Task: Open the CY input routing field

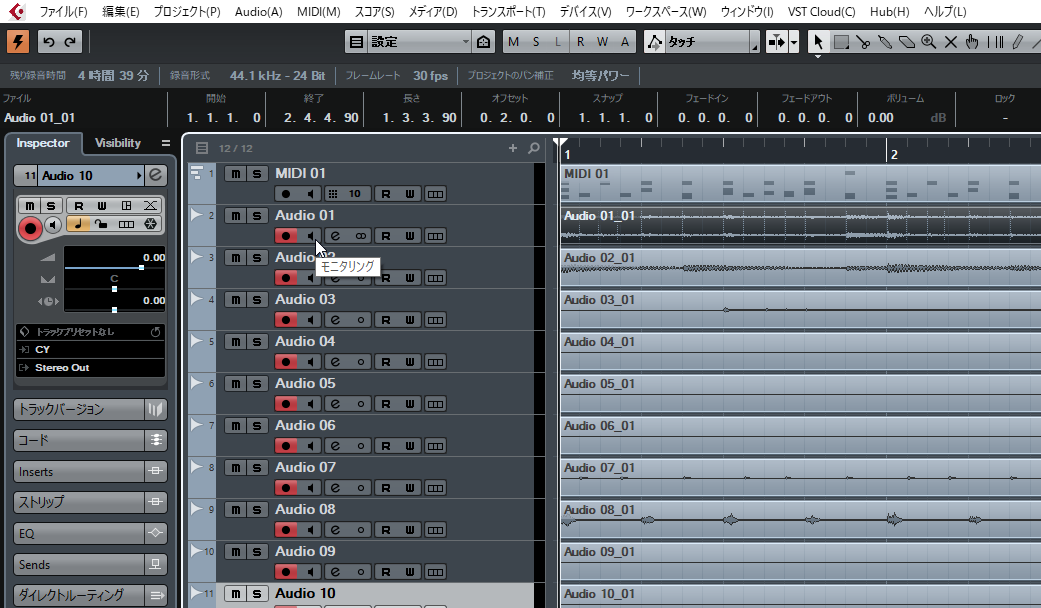Action: 90,349
